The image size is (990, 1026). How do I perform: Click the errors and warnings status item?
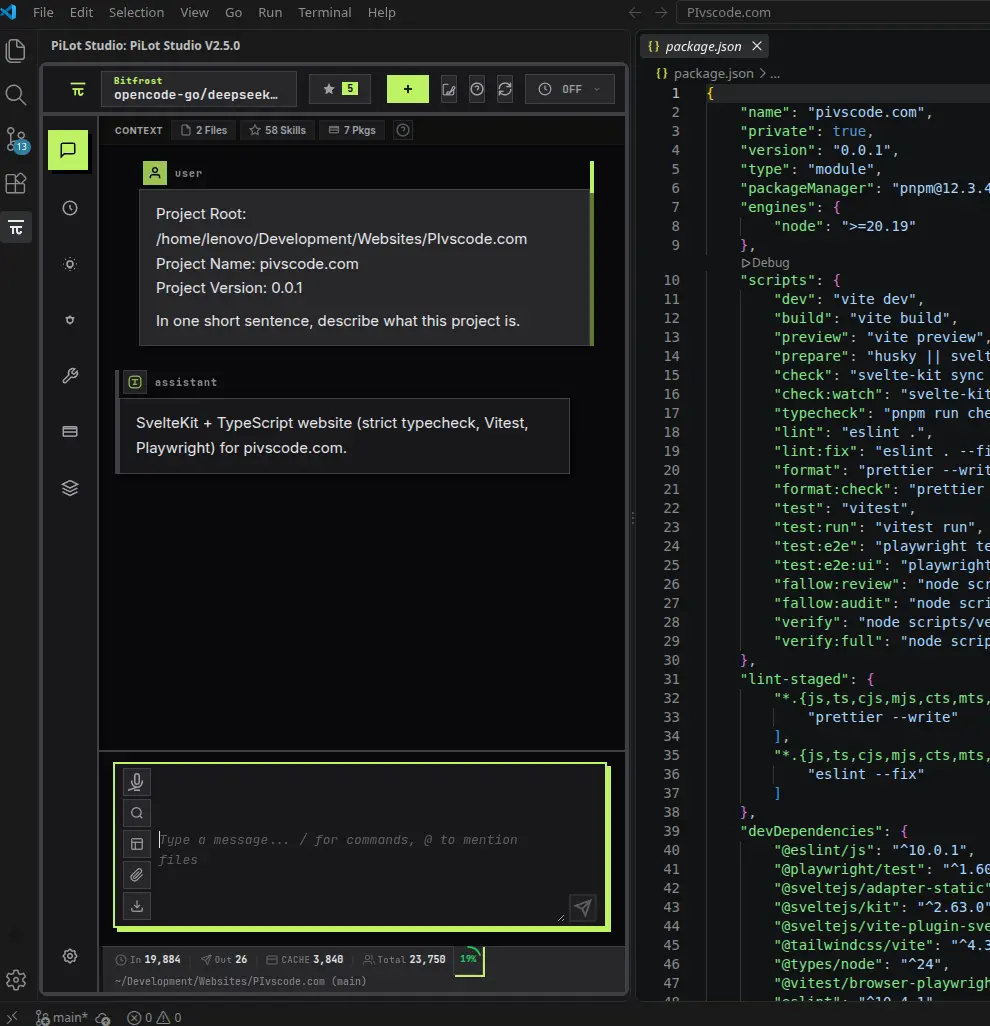pyautogui.click(x=154, y=1017)
